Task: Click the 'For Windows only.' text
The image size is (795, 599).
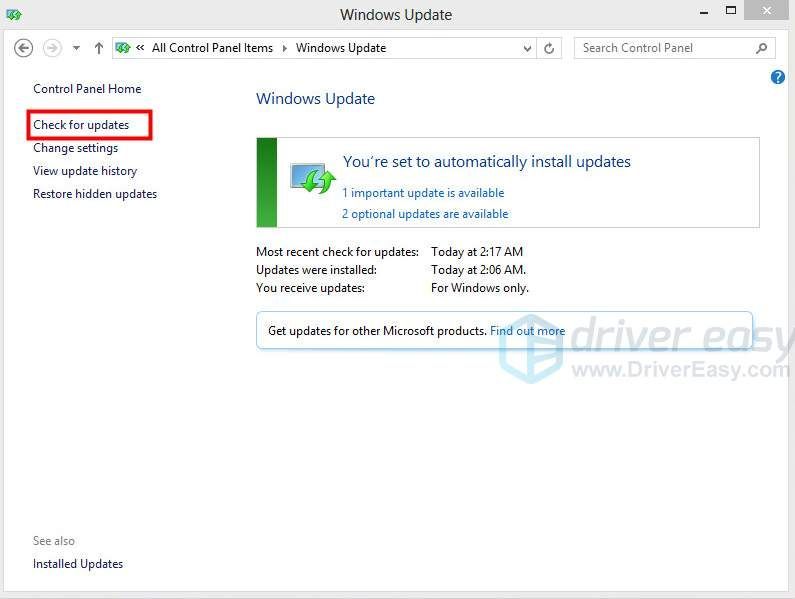Action: point(480,288)
